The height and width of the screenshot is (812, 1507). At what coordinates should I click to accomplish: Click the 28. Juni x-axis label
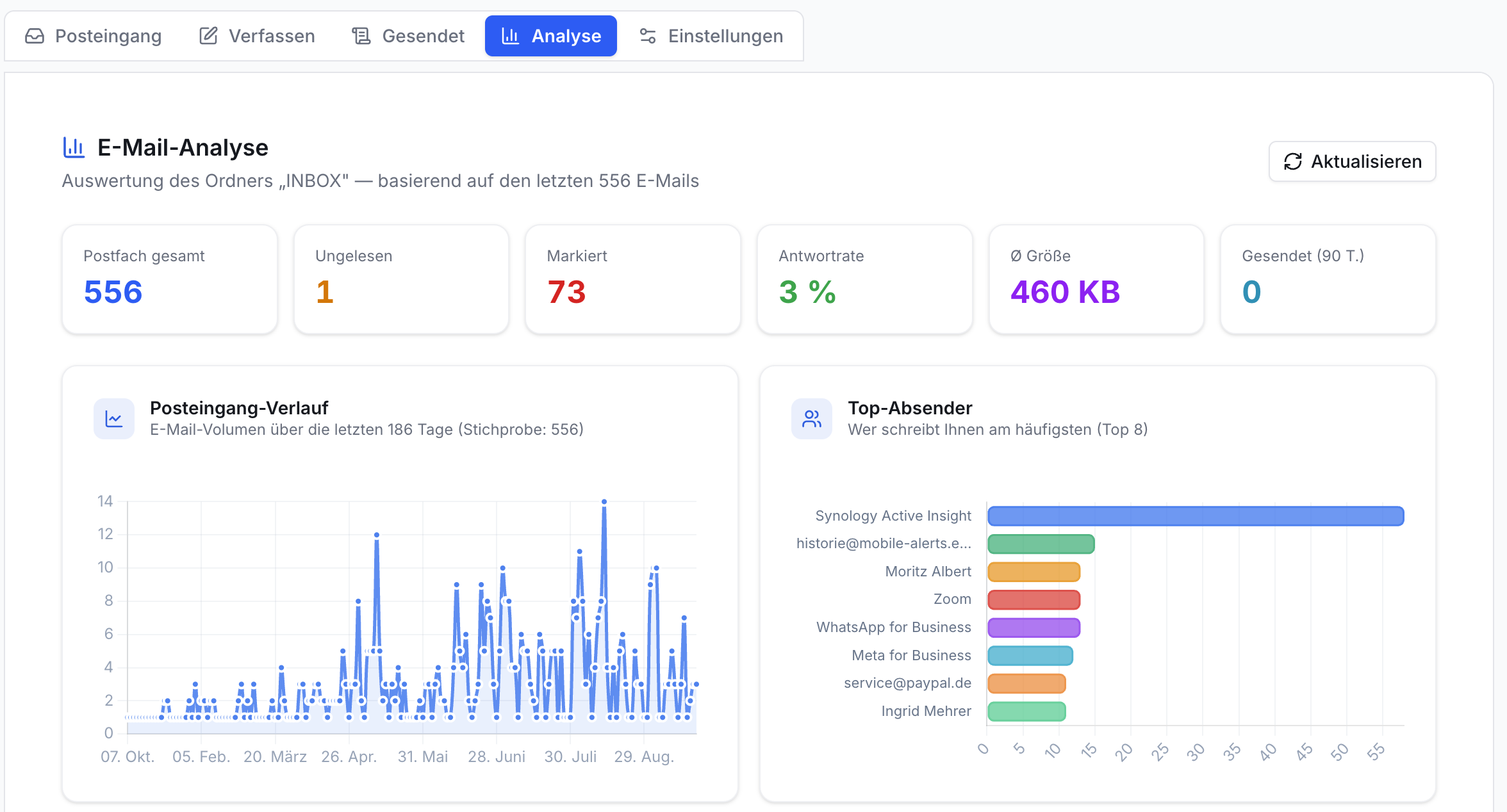pos(497,757)
